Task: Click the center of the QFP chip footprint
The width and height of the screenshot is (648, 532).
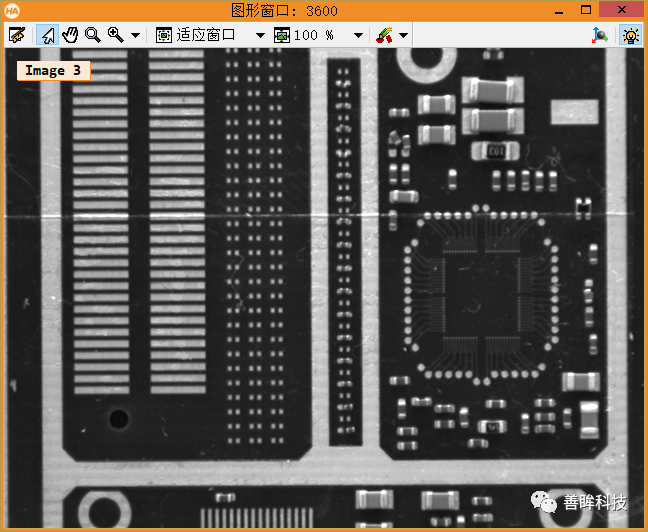Action: pyautogui.click(x=481, y=294)
